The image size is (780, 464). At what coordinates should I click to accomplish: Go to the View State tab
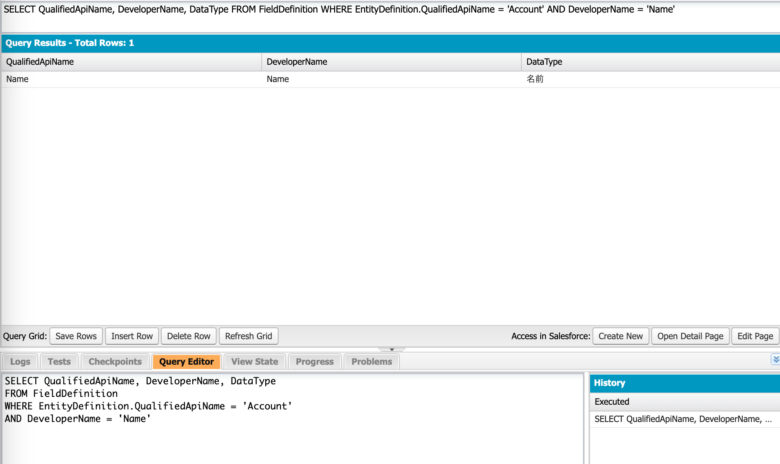coord(254,361)
